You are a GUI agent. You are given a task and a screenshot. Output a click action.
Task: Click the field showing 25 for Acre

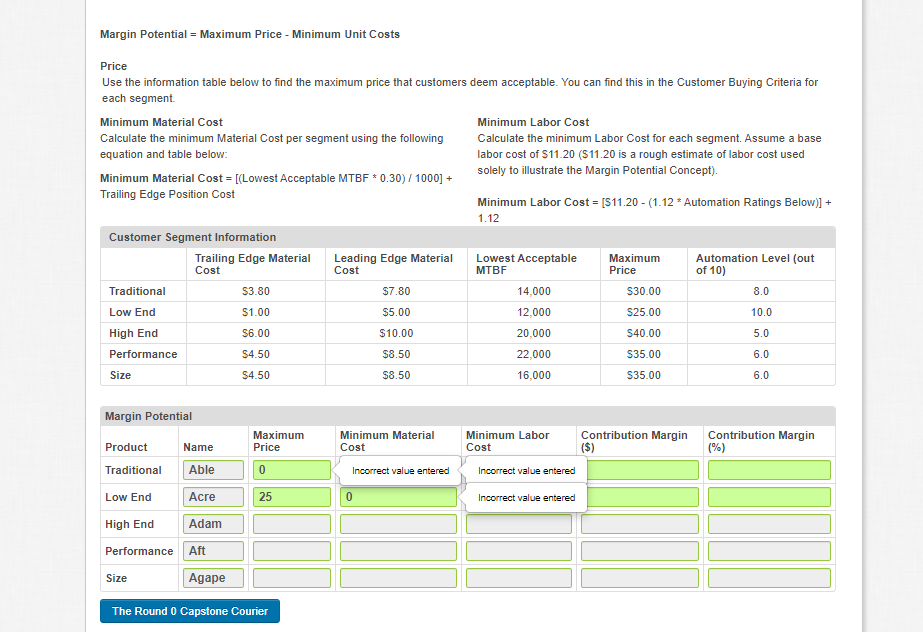[x=291, y=496]
